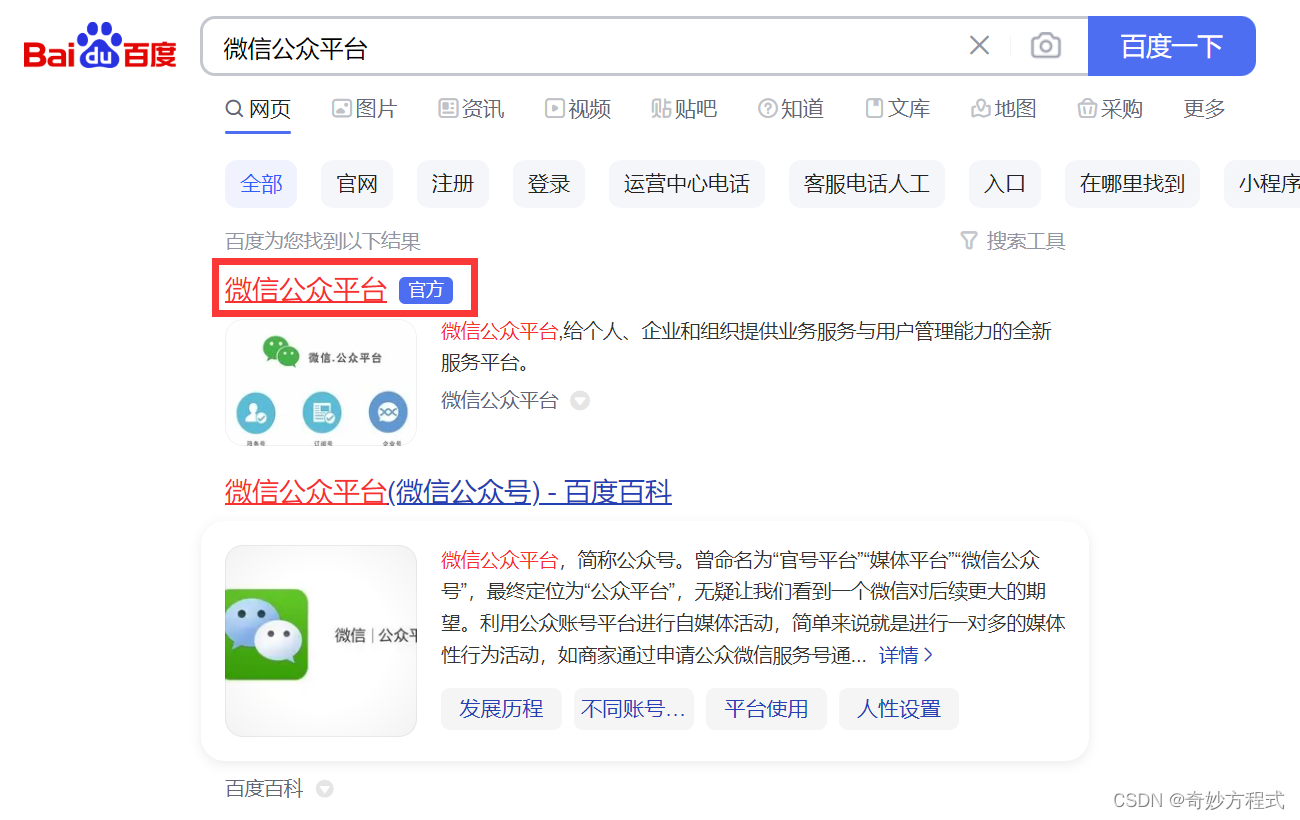Open the 文库 tab
The width and height of the screenshot is (1300, 820).
(897, 109)
